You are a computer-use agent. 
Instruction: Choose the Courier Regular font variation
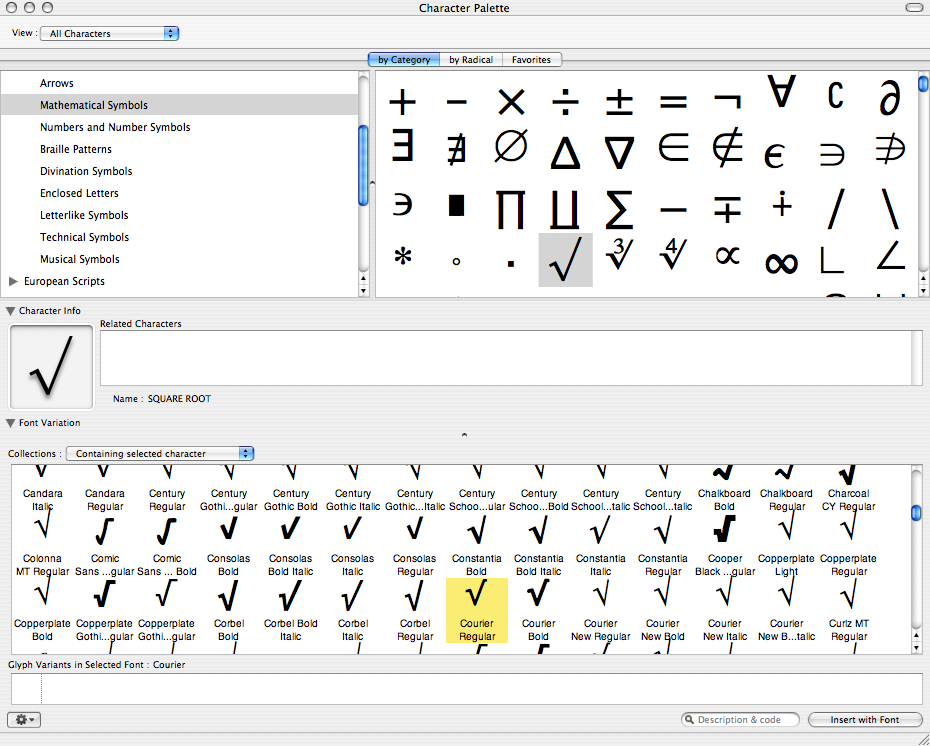pos(477,610)
